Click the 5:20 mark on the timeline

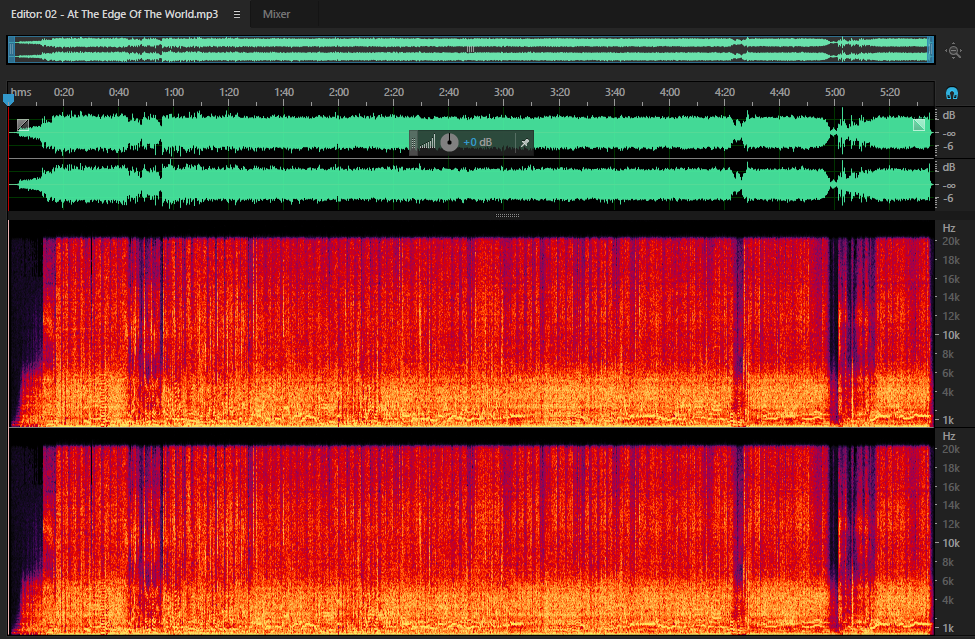point(890,92)
